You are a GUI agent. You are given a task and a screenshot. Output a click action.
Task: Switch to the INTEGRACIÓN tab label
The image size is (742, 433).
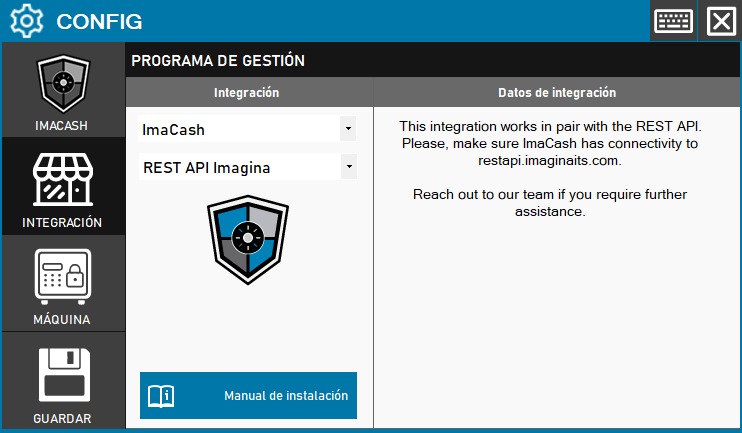[x=63, y=222]
